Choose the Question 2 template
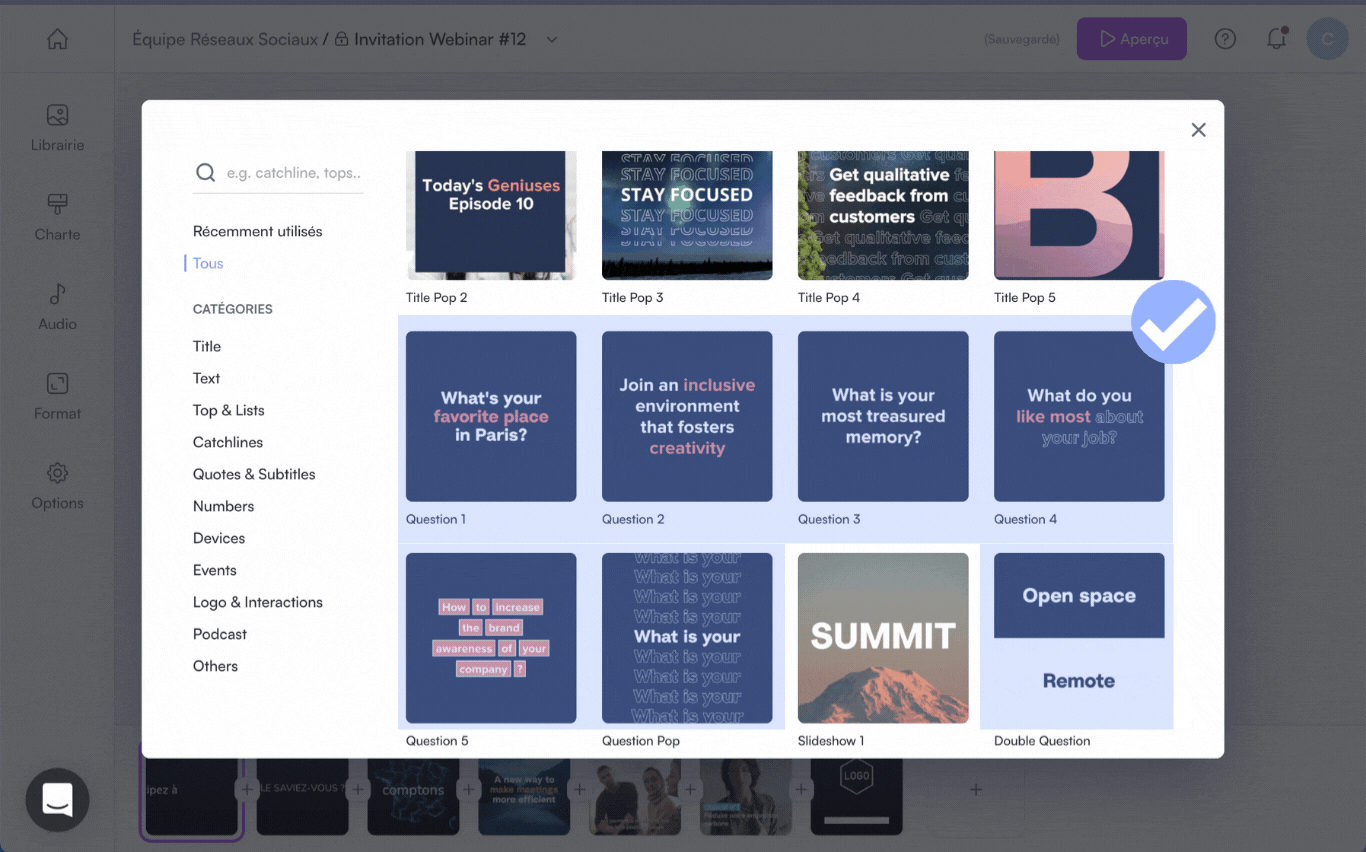Image resolution: width=1366 pixels, height=852 pixels. [687, 416]
